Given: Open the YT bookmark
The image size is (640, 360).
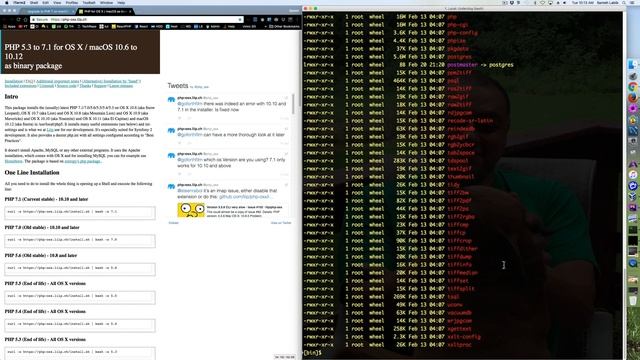Looking at the screenshot, I should pyautogui.click(x=23, y=27).
